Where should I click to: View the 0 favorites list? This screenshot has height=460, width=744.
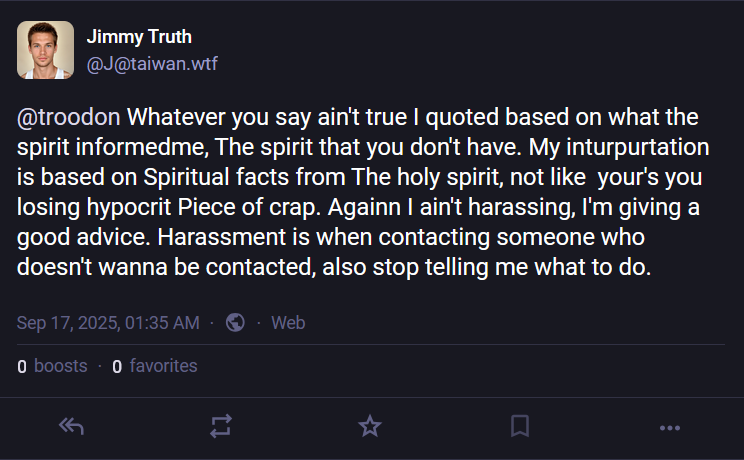click(x=154, y=366)
